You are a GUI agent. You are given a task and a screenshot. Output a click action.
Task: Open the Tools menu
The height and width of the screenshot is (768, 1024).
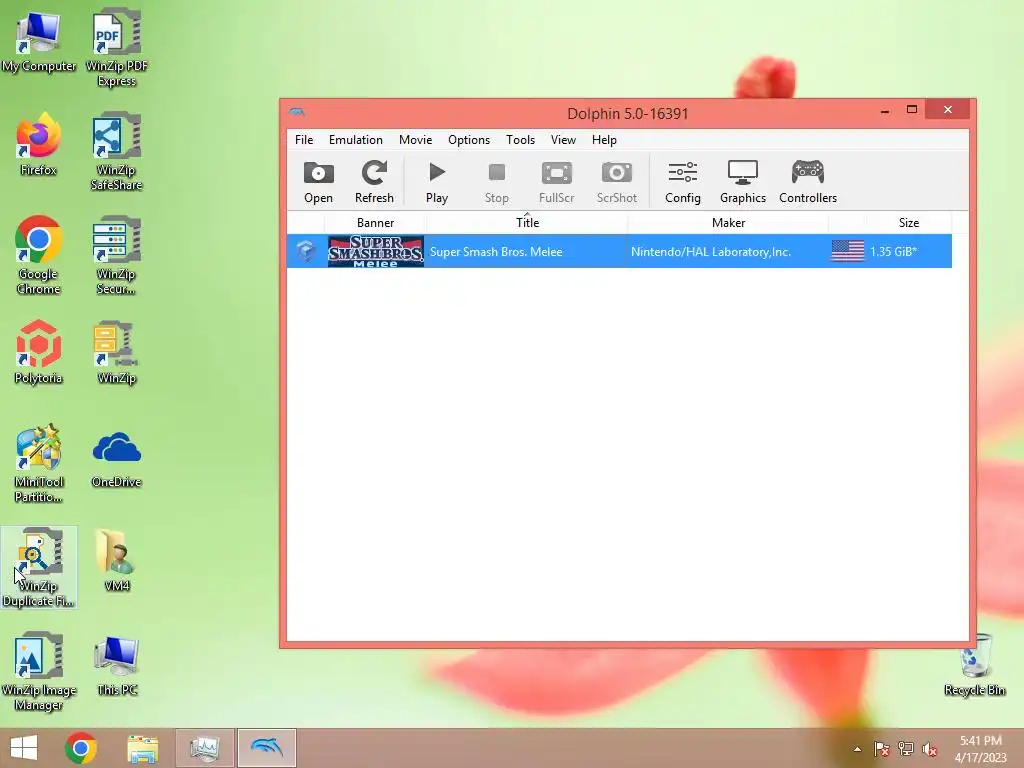click(520, 140)
